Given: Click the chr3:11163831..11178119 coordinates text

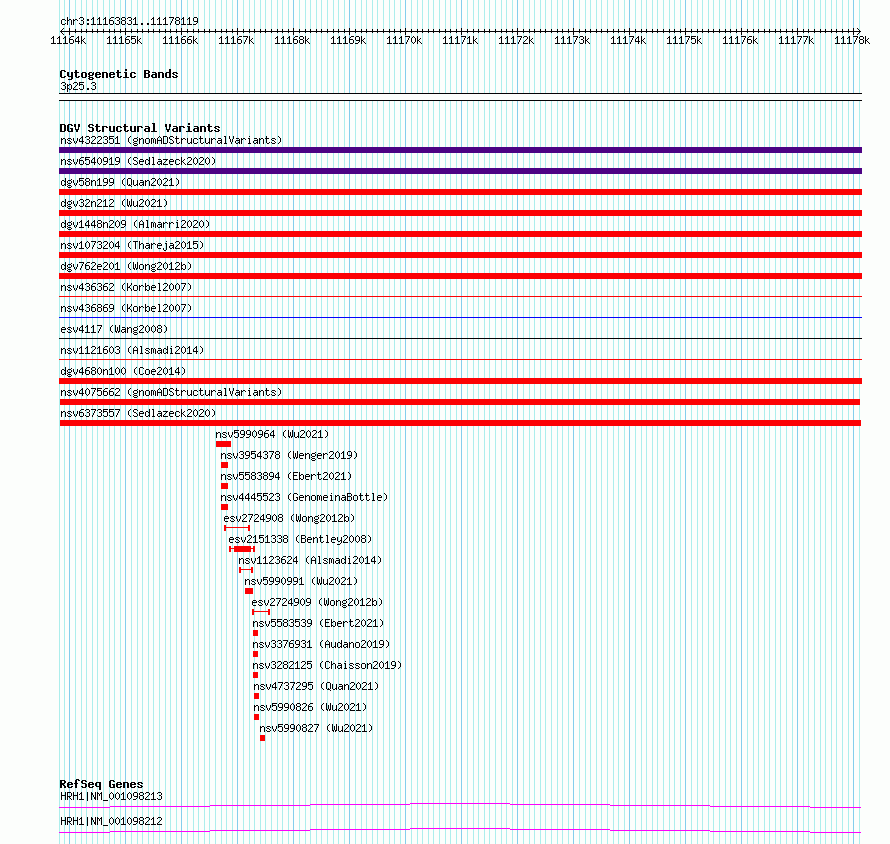Looking at the screenshot, I should [x=129, y=21].
